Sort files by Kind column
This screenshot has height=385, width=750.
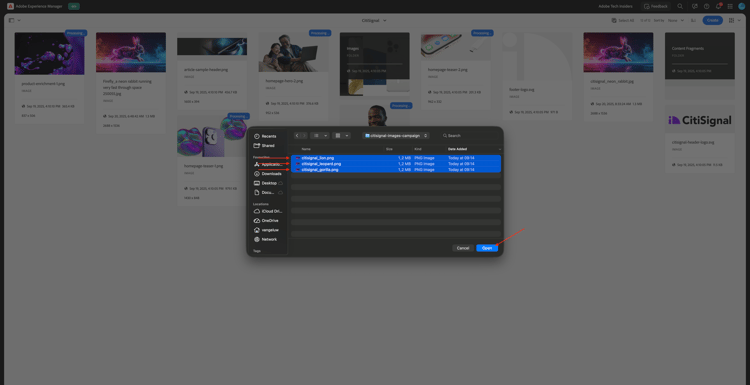(x=418, y=149)
